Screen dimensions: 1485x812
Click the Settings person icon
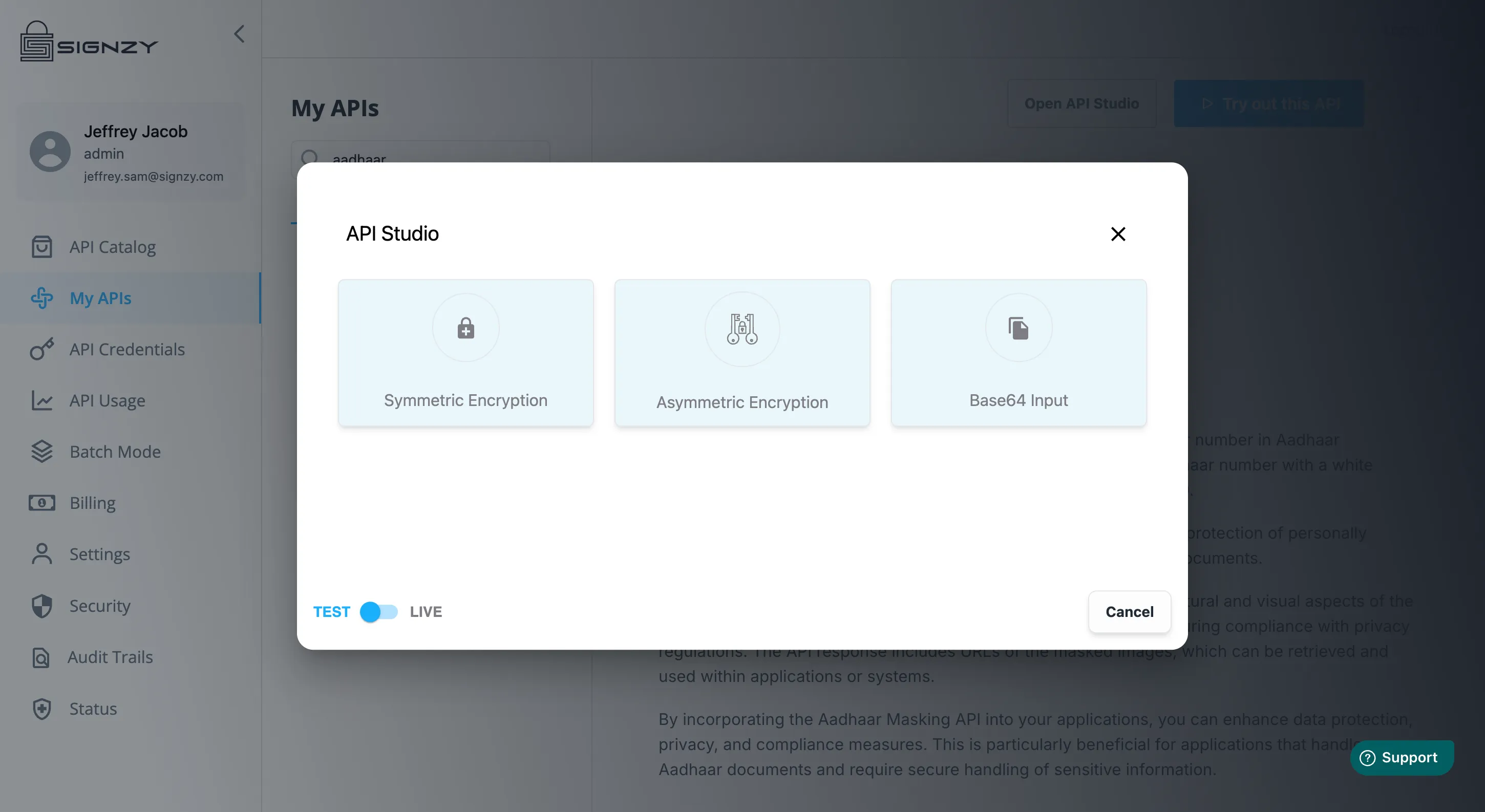41,554
